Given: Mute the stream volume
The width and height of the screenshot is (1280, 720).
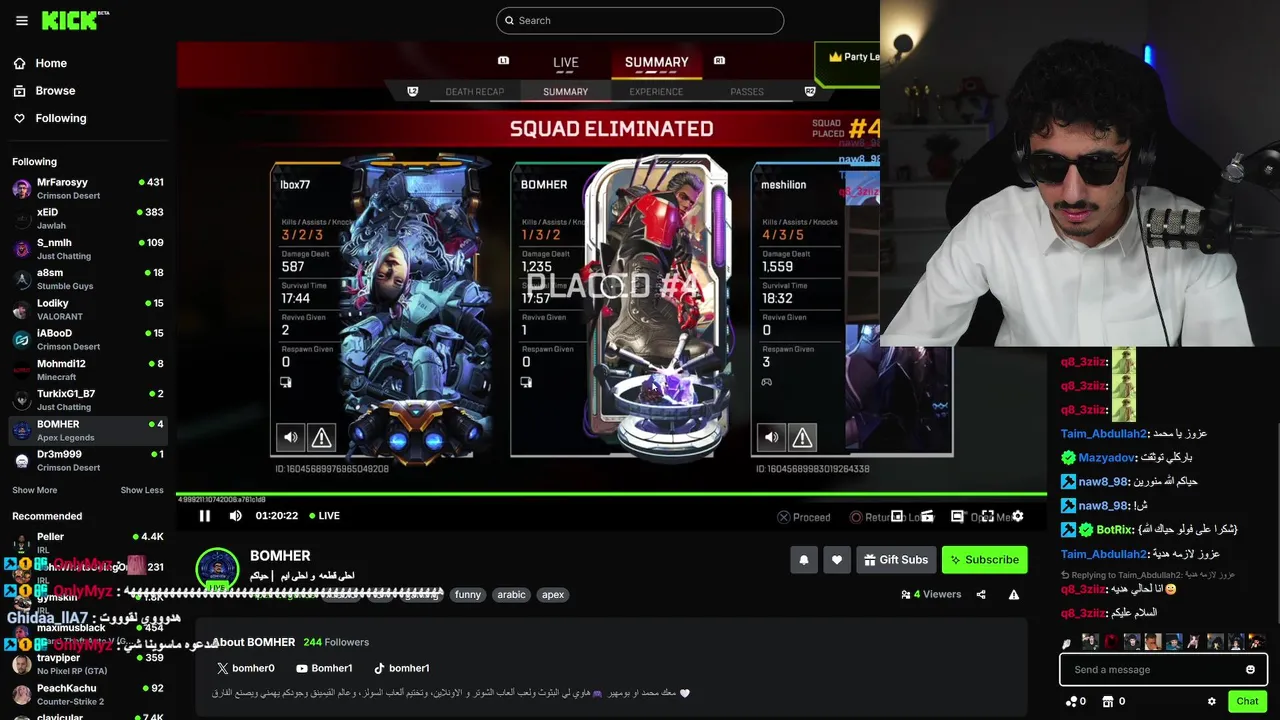Looking at the screenshot, I should pos(235,516).
